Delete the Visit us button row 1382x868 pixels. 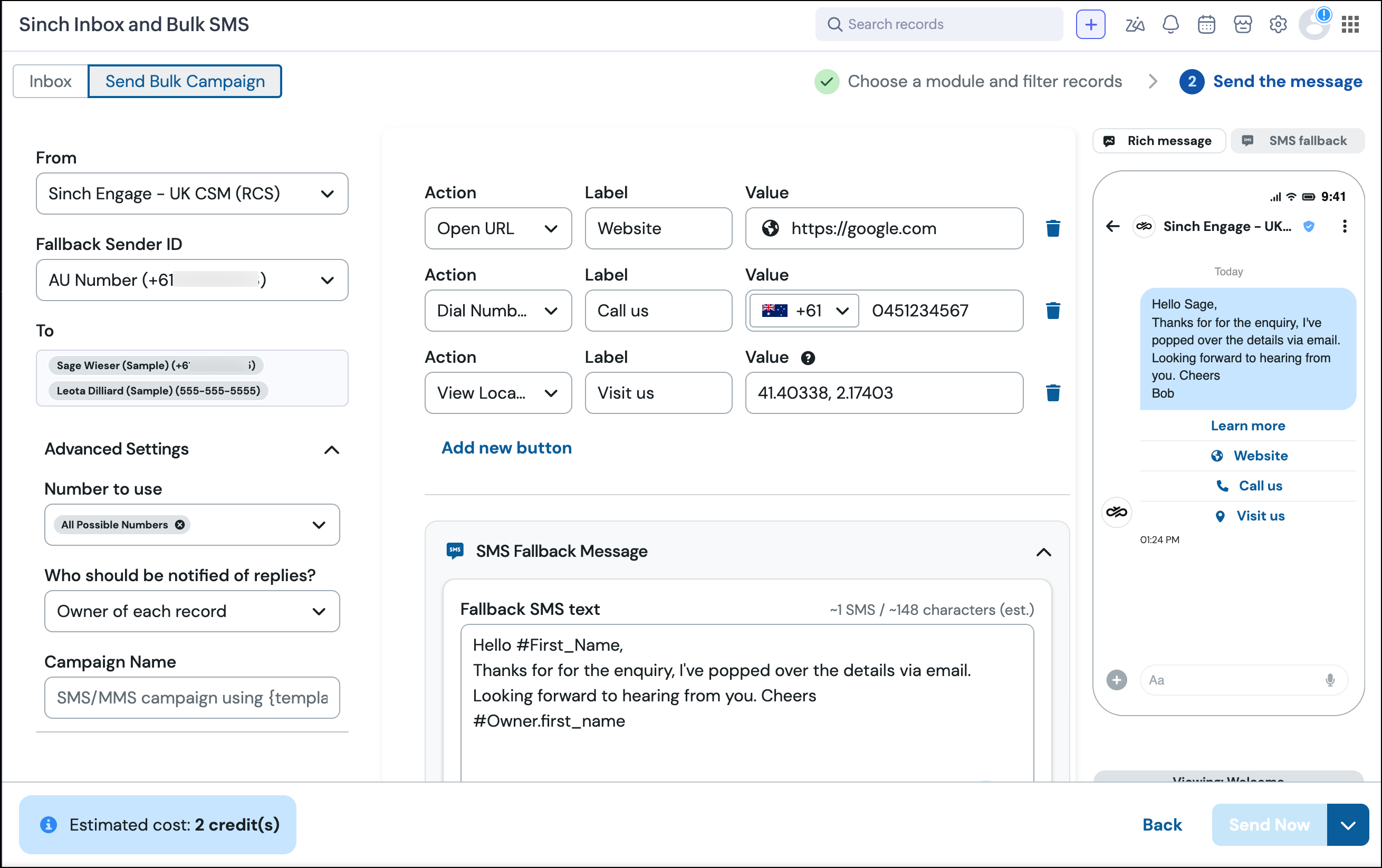pos(1052,393)
